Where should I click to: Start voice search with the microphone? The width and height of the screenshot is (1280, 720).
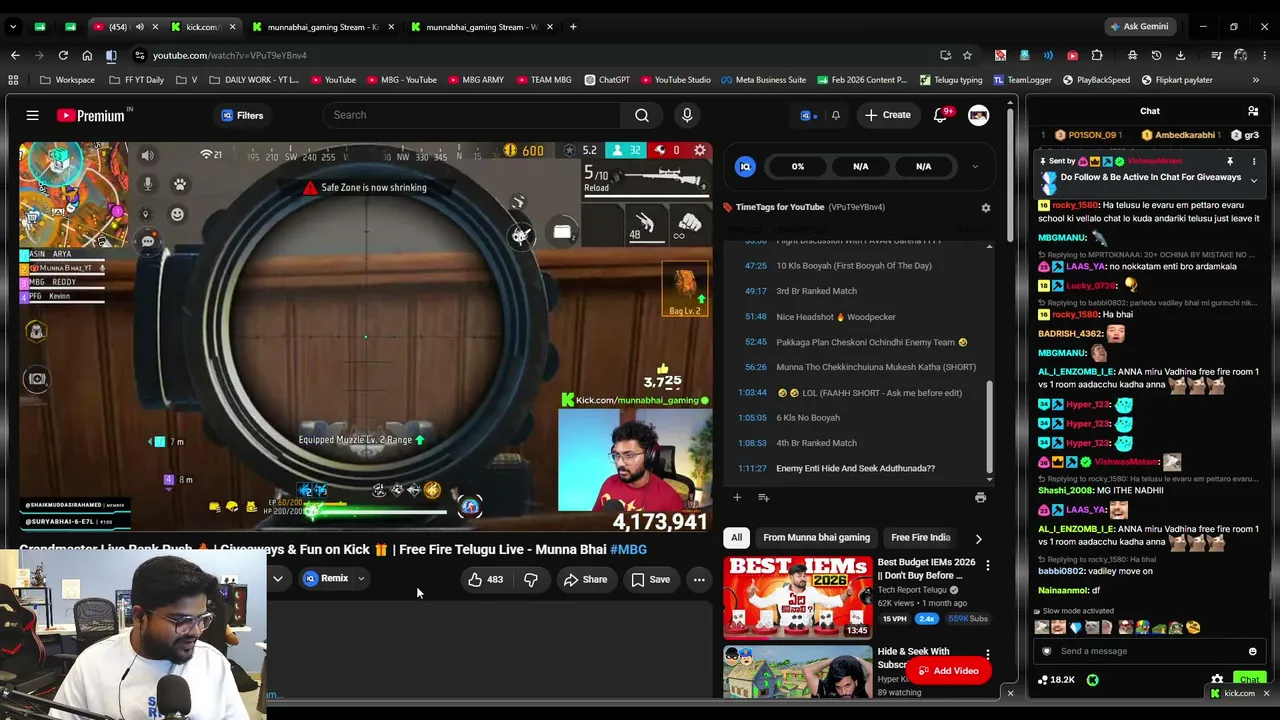(687, 115)
